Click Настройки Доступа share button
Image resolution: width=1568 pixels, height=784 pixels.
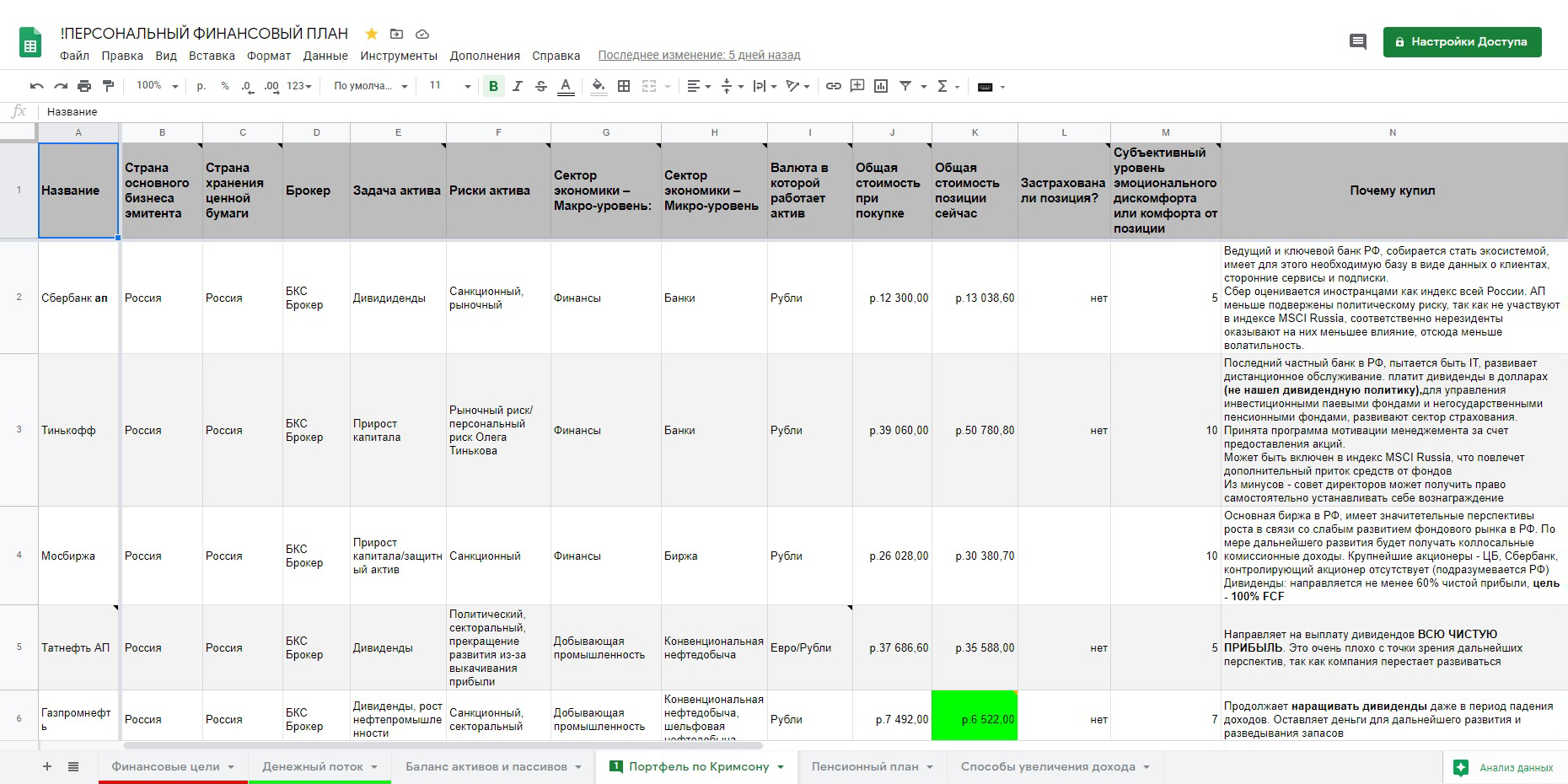[1462, 41]
